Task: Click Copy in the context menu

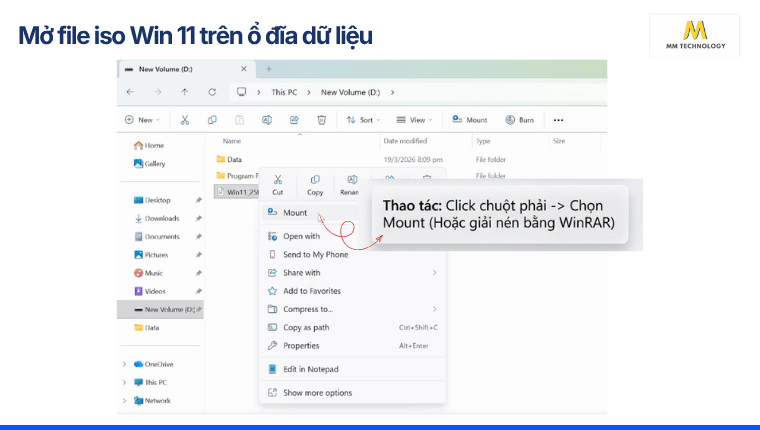Action: 315,185
